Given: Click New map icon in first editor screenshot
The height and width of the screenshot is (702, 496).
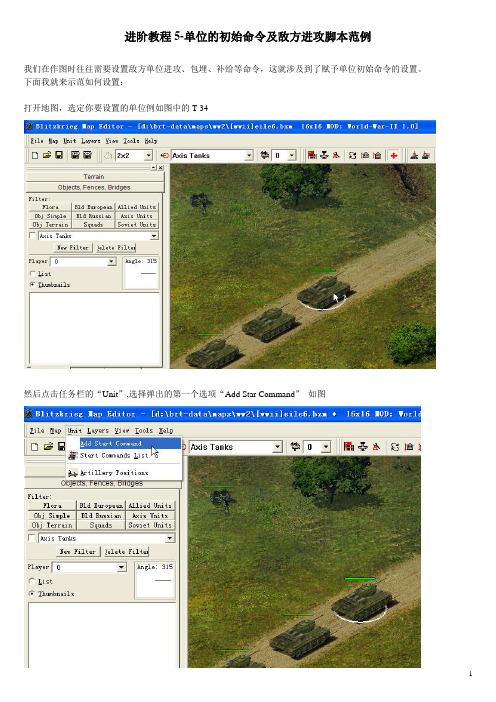Looking at the screenshot, I should pos(34,155).
